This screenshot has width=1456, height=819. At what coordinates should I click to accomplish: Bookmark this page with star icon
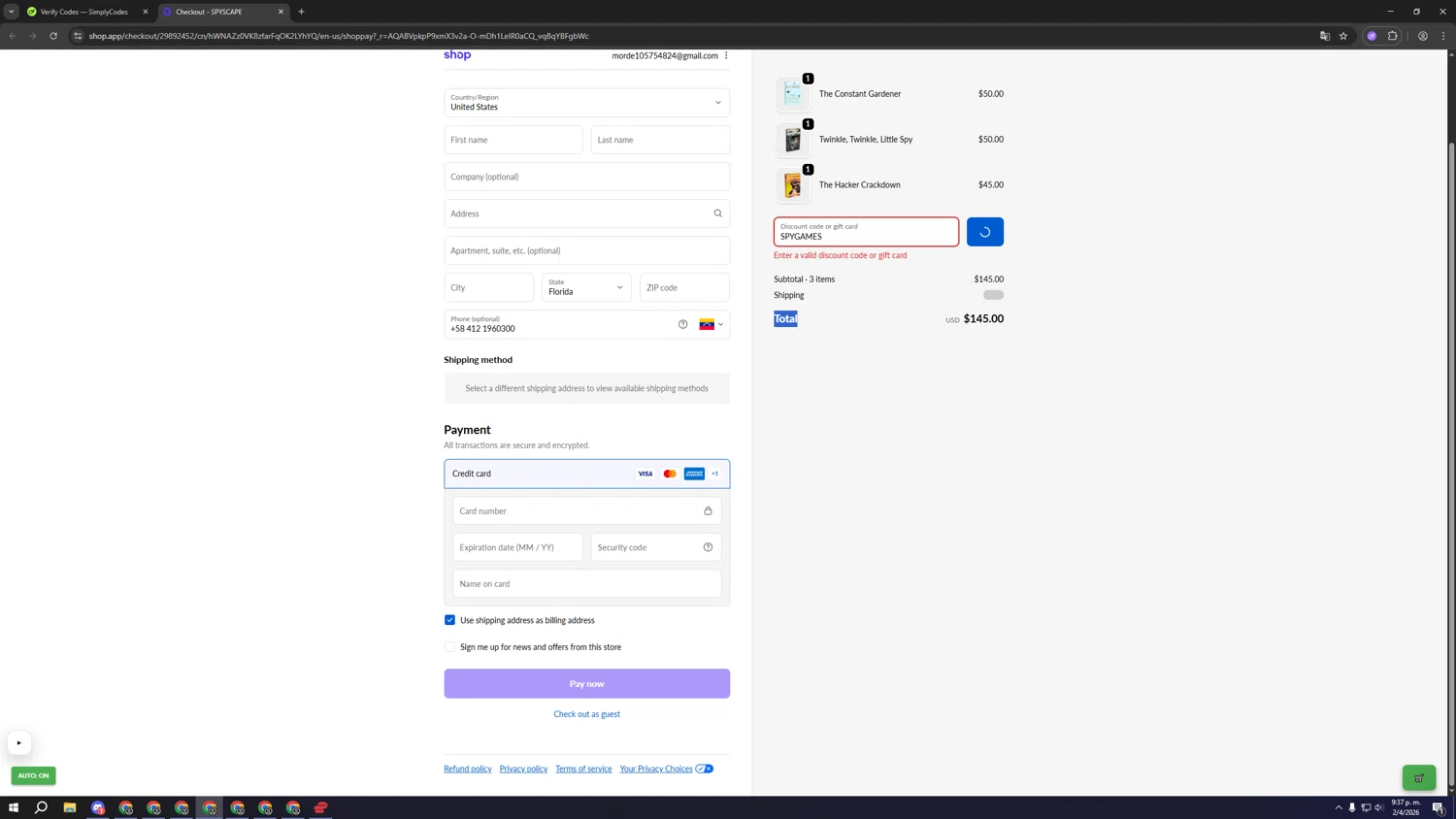click(x=1343, y=36)
